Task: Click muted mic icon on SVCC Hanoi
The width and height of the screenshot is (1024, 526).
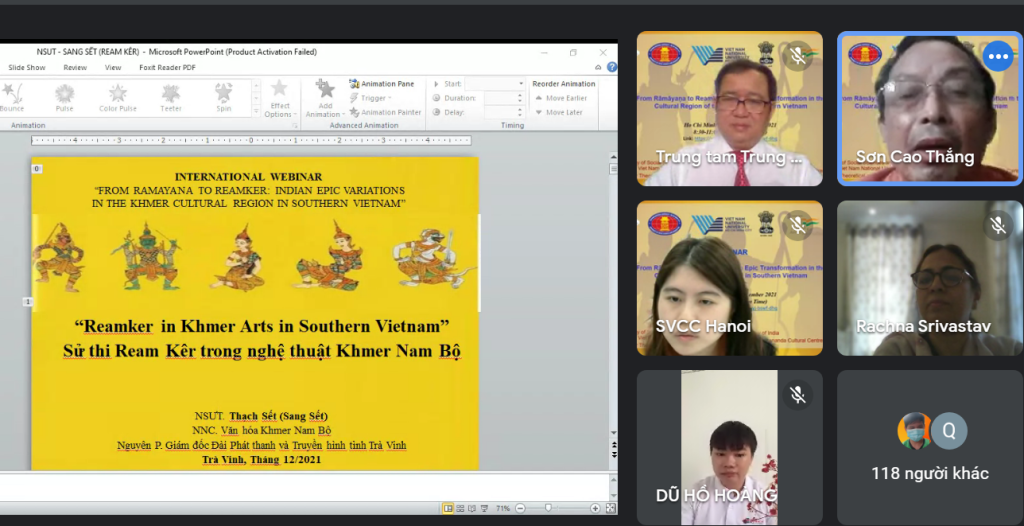Action: [797, 226]
